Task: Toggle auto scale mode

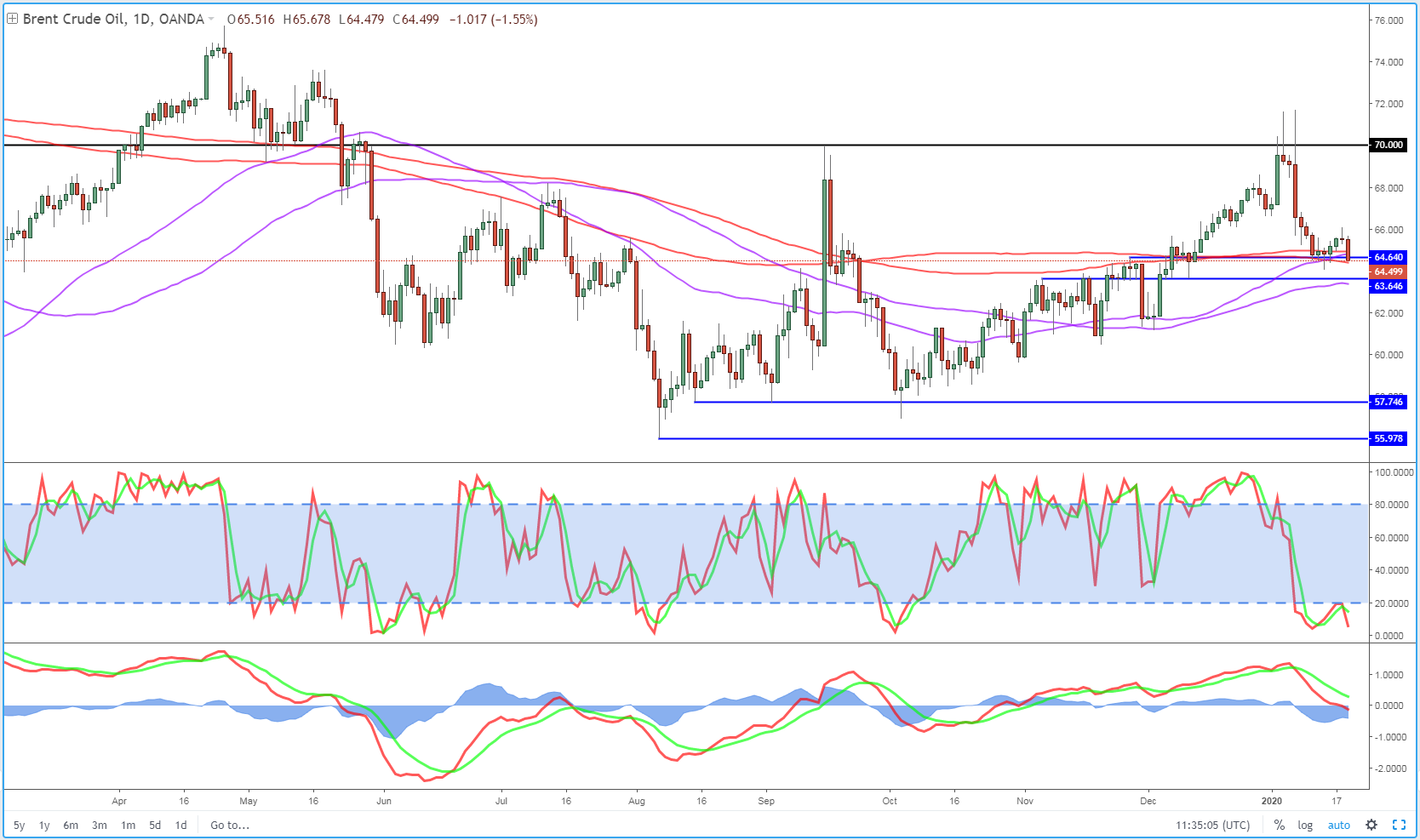Action: pos(1339,825)
